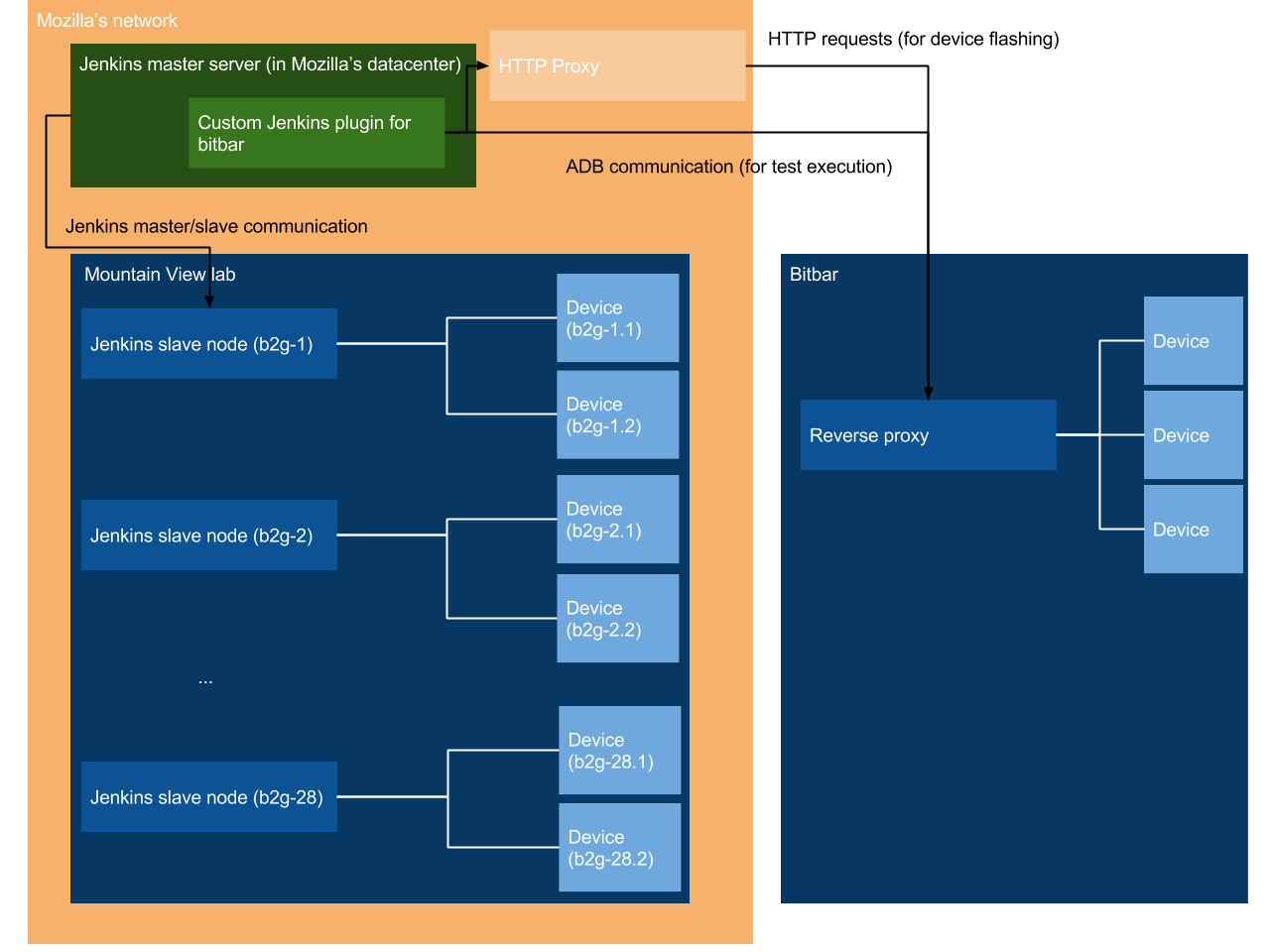
Task: Select the Jenkins master/slave communication label
Action: click(x=216, y=226)
